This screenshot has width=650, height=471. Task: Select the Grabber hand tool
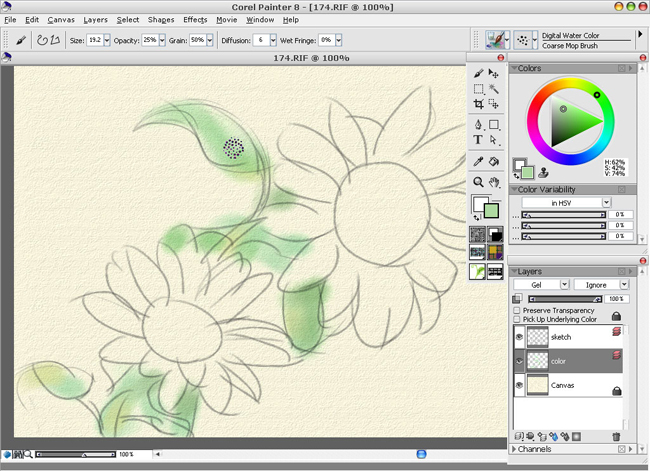494,183
